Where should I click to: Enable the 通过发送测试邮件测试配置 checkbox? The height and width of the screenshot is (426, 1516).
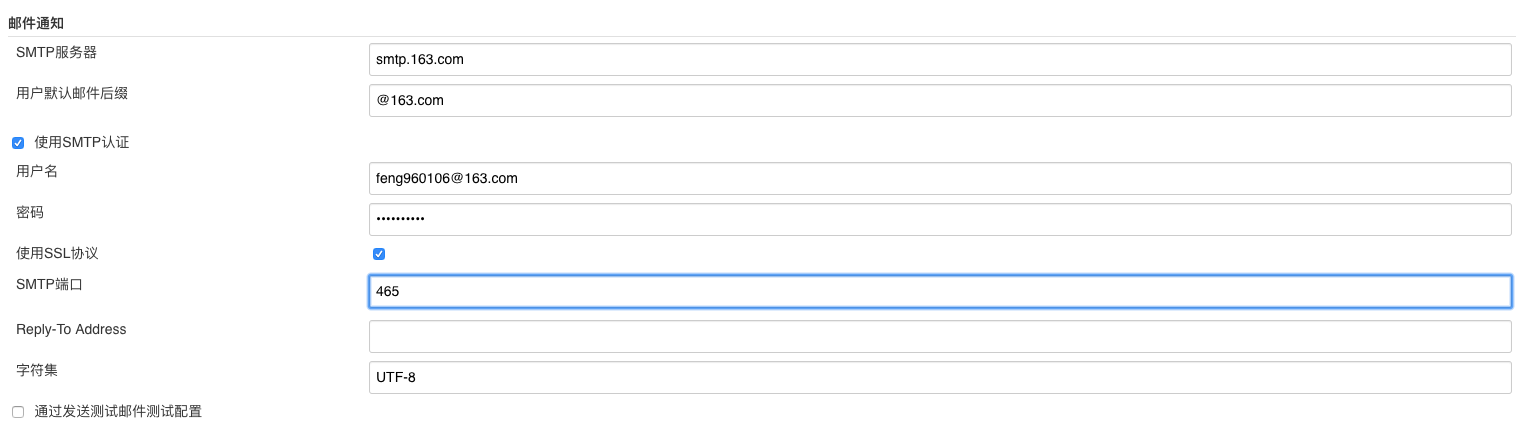pos(18,412)
